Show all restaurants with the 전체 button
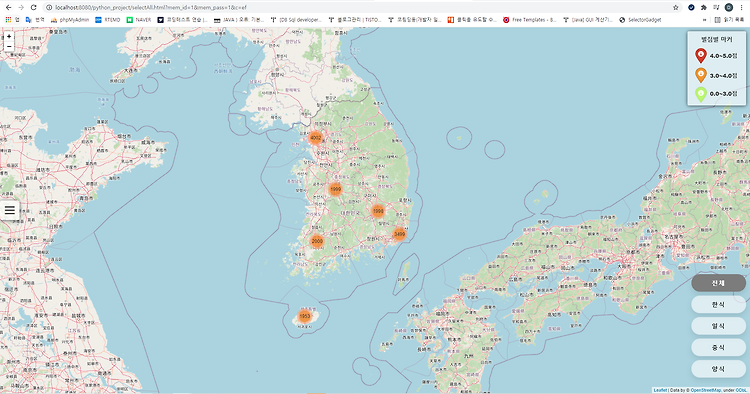This screenshot has height=394, width=750. [x=718, y=283]
